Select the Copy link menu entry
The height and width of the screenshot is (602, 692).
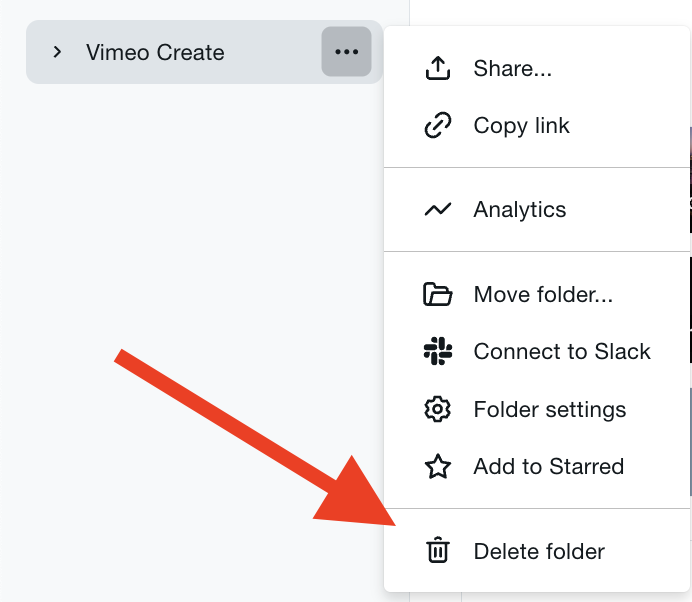click(521, 126)
